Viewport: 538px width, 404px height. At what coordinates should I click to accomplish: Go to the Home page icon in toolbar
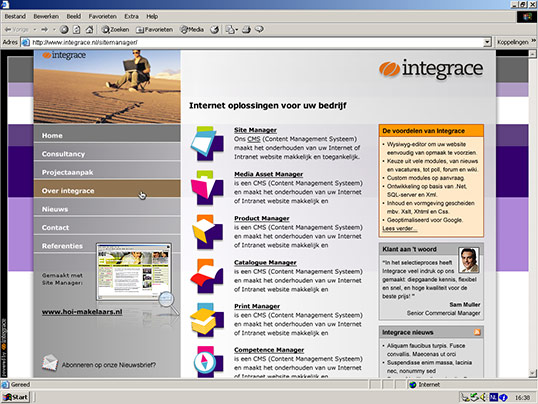click(89, 30)
